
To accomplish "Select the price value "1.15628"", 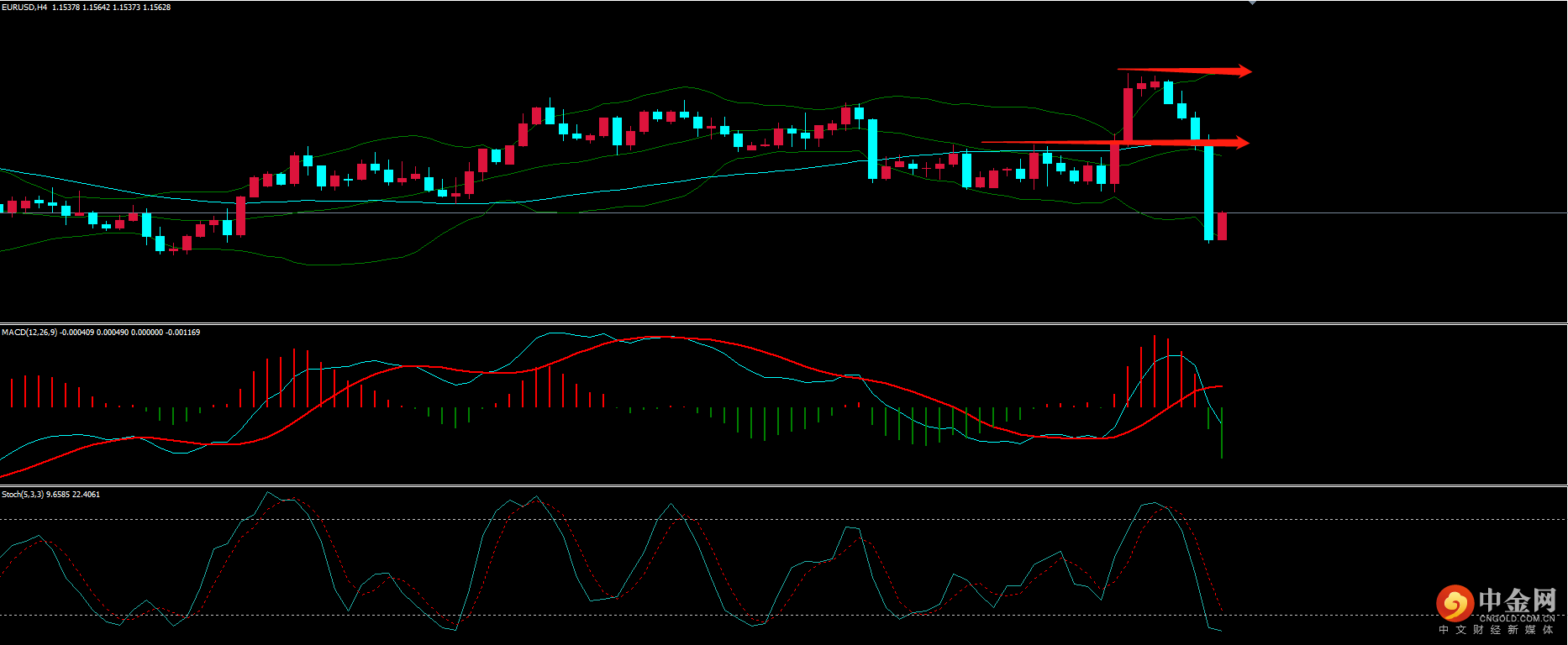I will (x=157, y=8).
